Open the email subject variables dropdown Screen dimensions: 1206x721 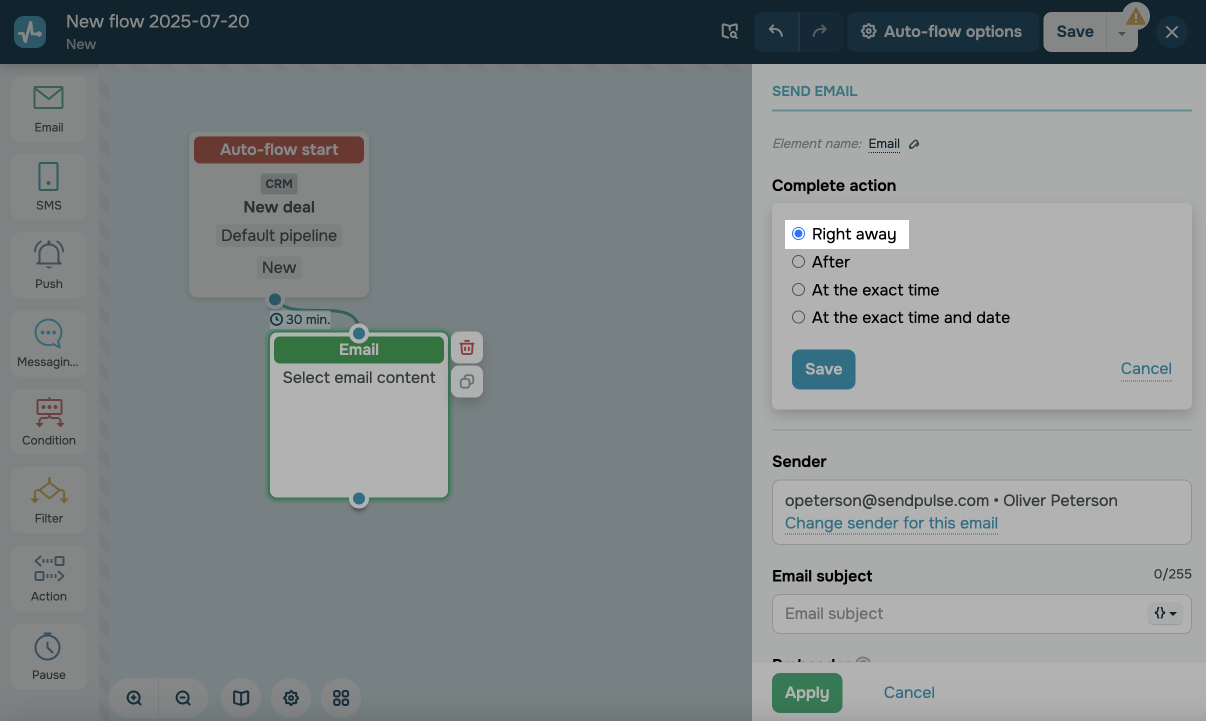pos(1165,613)
